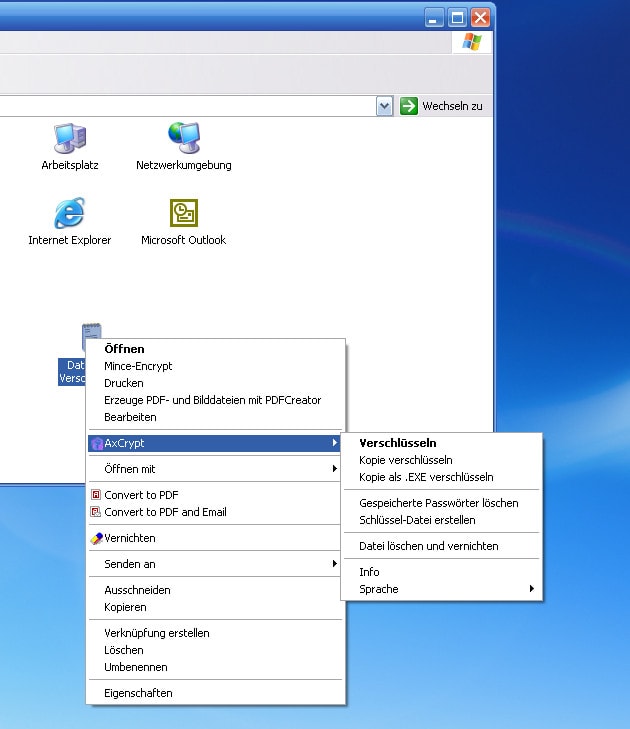Click the Convert to PDF icon
This screenshot has height=729, width=630.
96,495
